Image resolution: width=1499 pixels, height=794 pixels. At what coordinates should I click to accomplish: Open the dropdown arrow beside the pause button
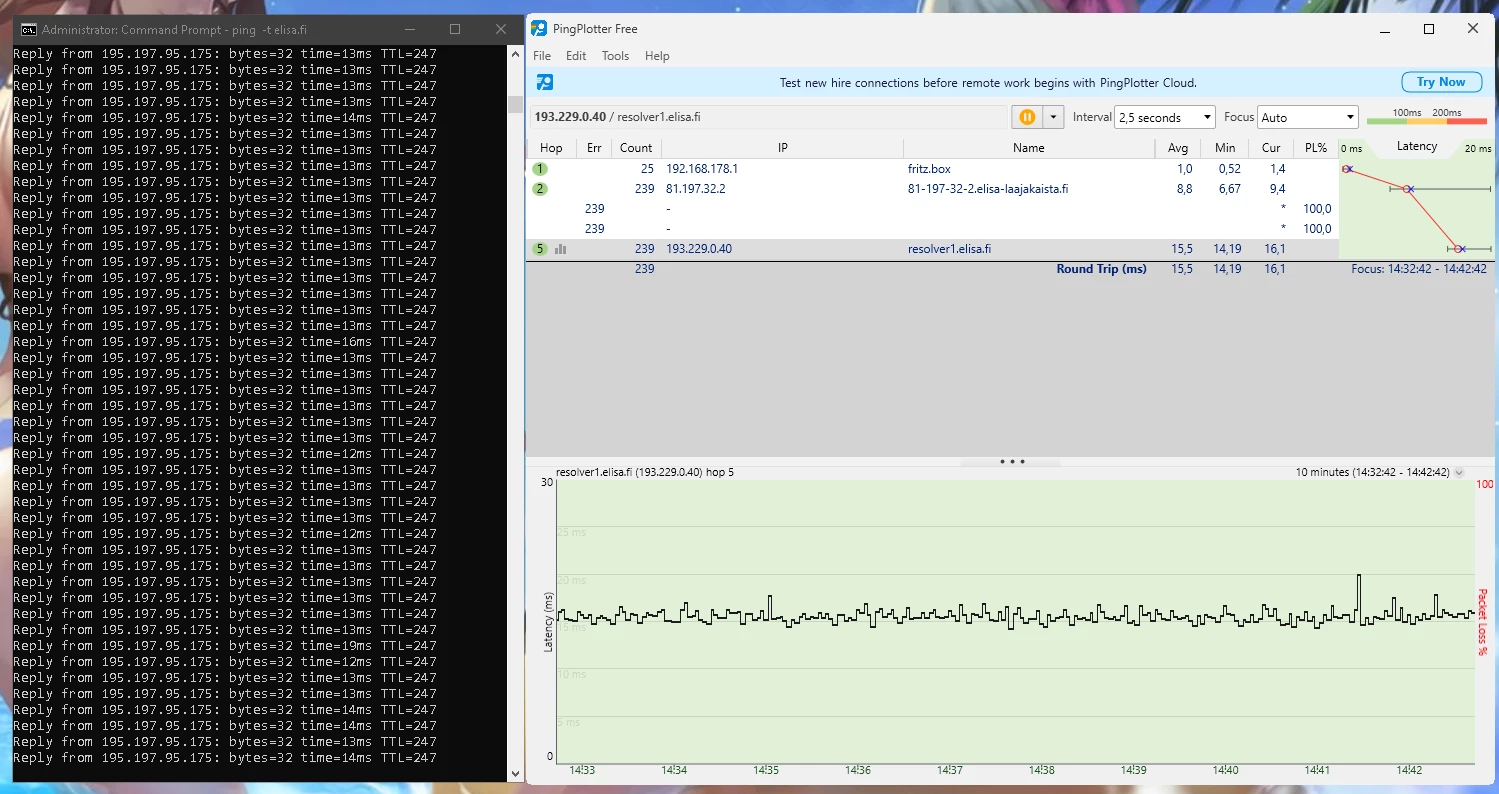point(1051,117)
